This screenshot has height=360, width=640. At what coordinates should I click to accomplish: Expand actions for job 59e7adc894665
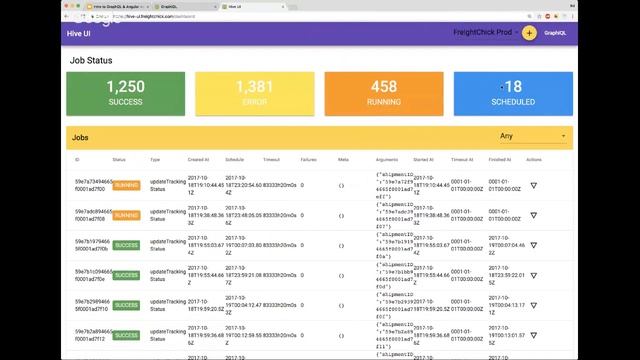(533, 215)
